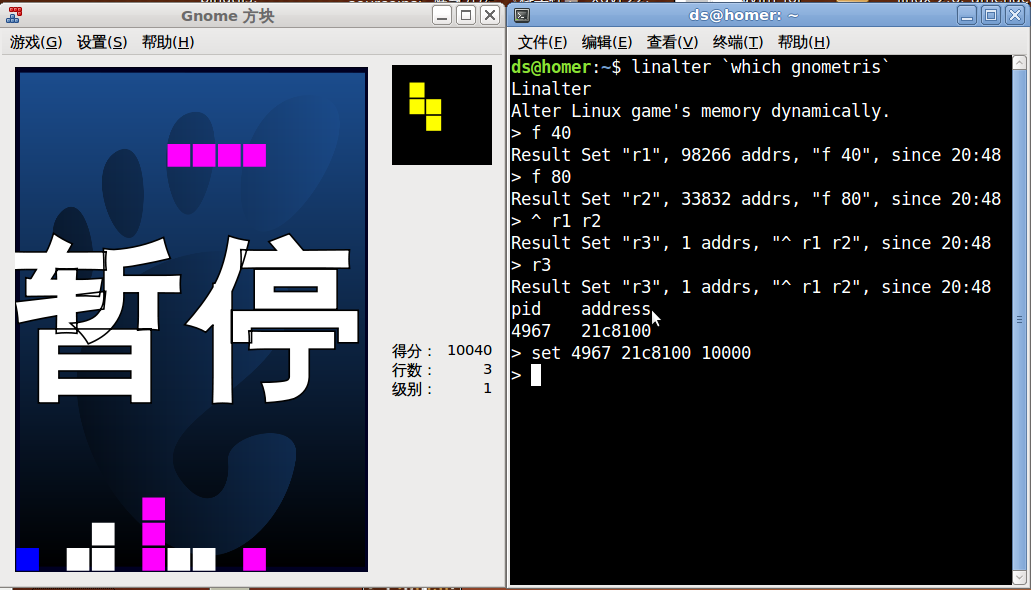The width and height of the screenshot is (1031, 590).
Task: Minimize the ds@homer terminal window
Action: [x=967, y=15]
